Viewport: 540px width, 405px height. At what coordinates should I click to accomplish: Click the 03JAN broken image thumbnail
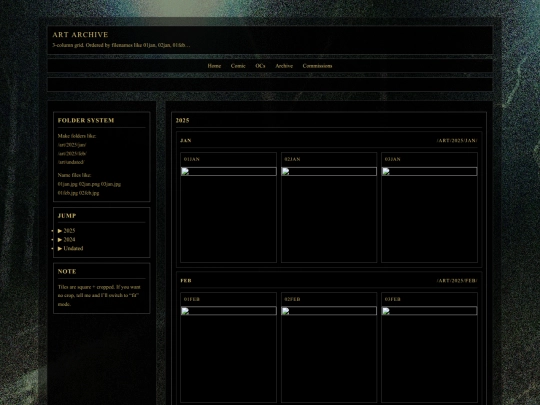[x=429, y=172]
